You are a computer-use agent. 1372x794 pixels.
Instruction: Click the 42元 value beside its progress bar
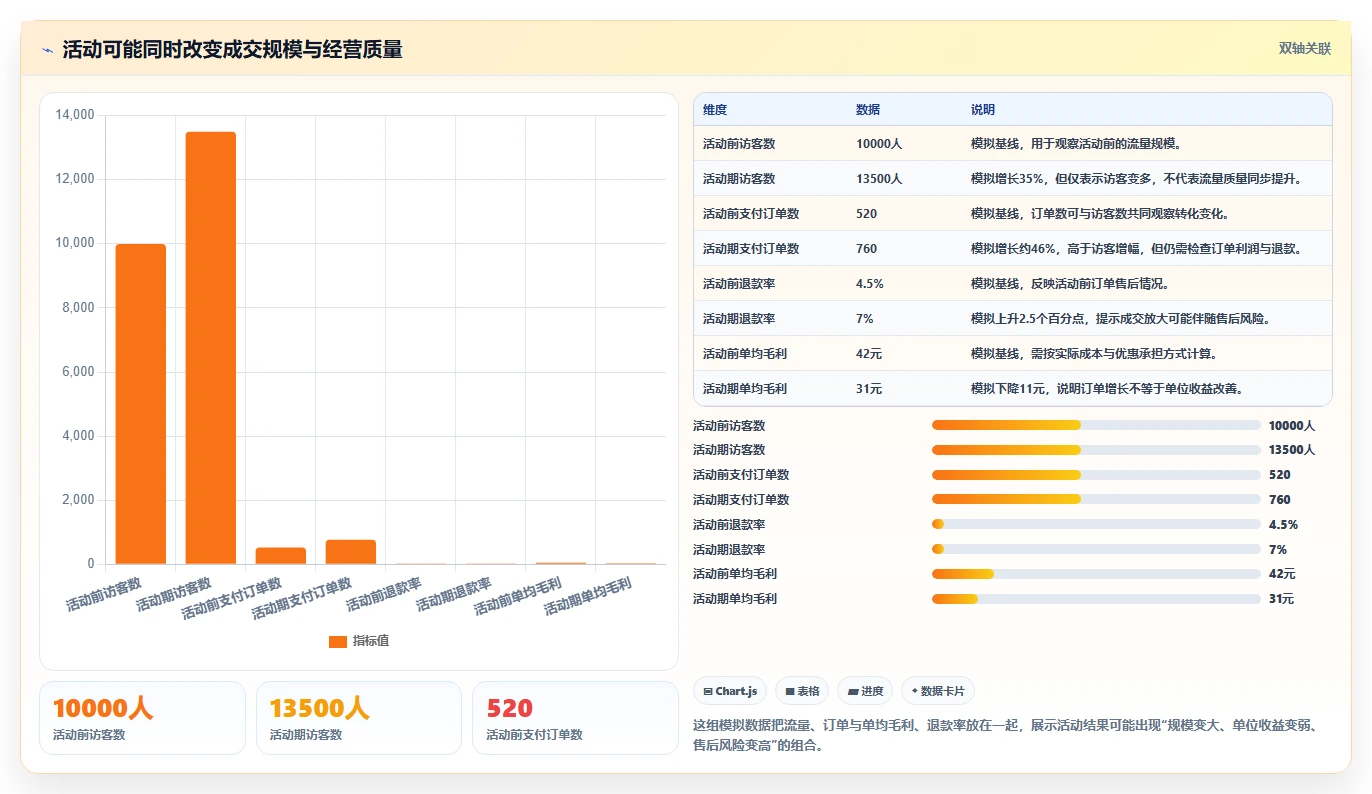pyautogui.click(x=1282, y=574)
